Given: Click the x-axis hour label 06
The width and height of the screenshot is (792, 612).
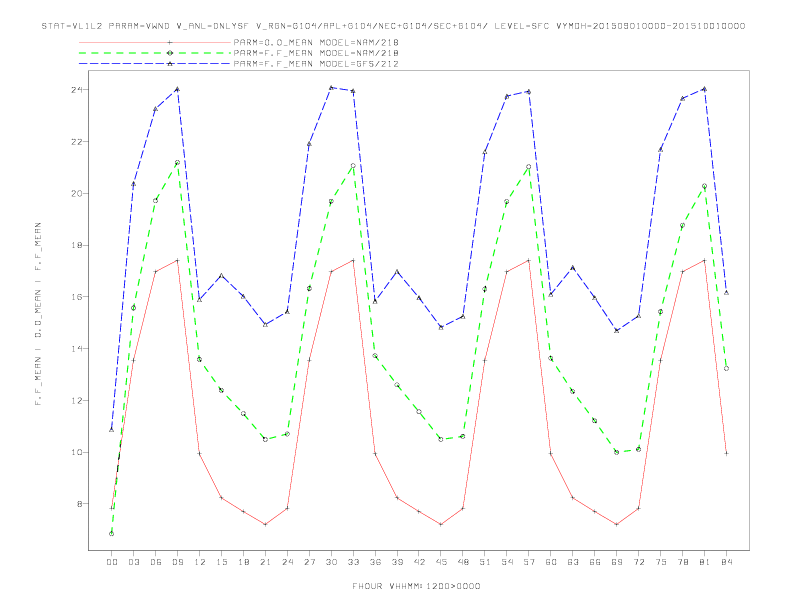Looking at the screenshot, I should 156,562.
